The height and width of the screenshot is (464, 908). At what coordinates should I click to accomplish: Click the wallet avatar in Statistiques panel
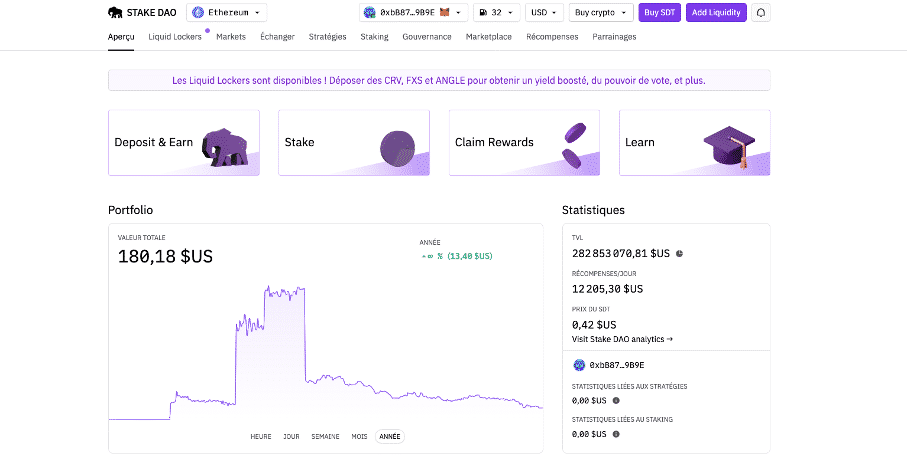(579, 365)
